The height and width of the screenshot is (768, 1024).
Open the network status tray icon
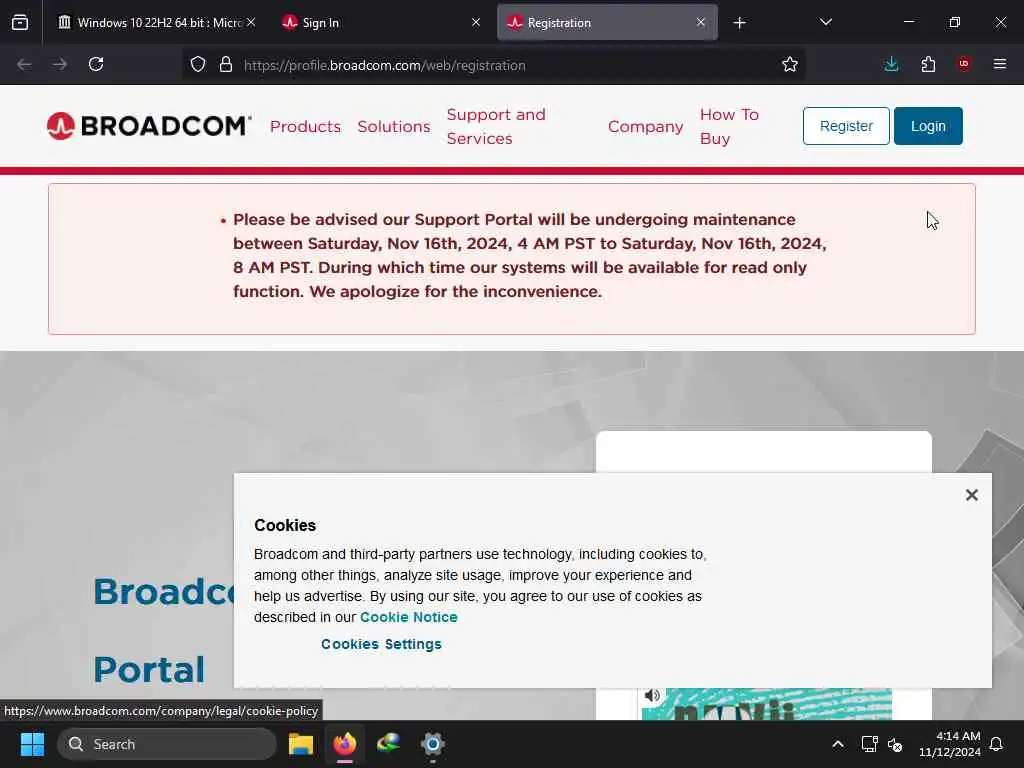(869, 744)
